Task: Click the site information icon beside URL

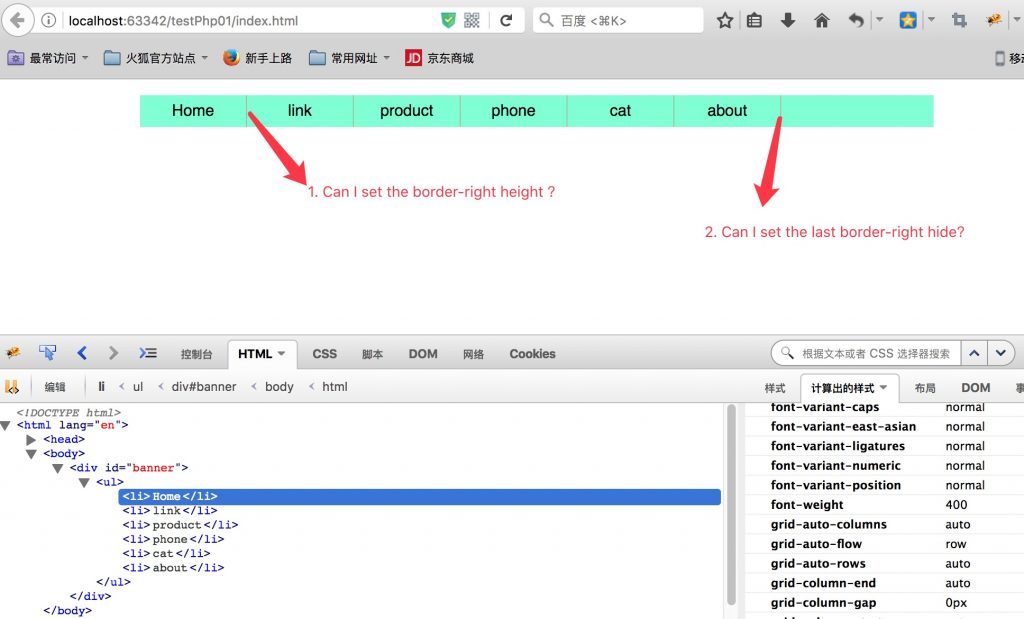Action: (49, 20)
